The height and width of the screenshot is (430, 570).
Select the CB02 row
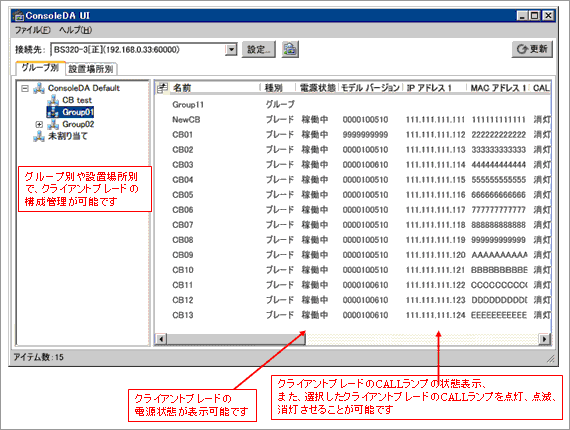(x=353, y=150)
